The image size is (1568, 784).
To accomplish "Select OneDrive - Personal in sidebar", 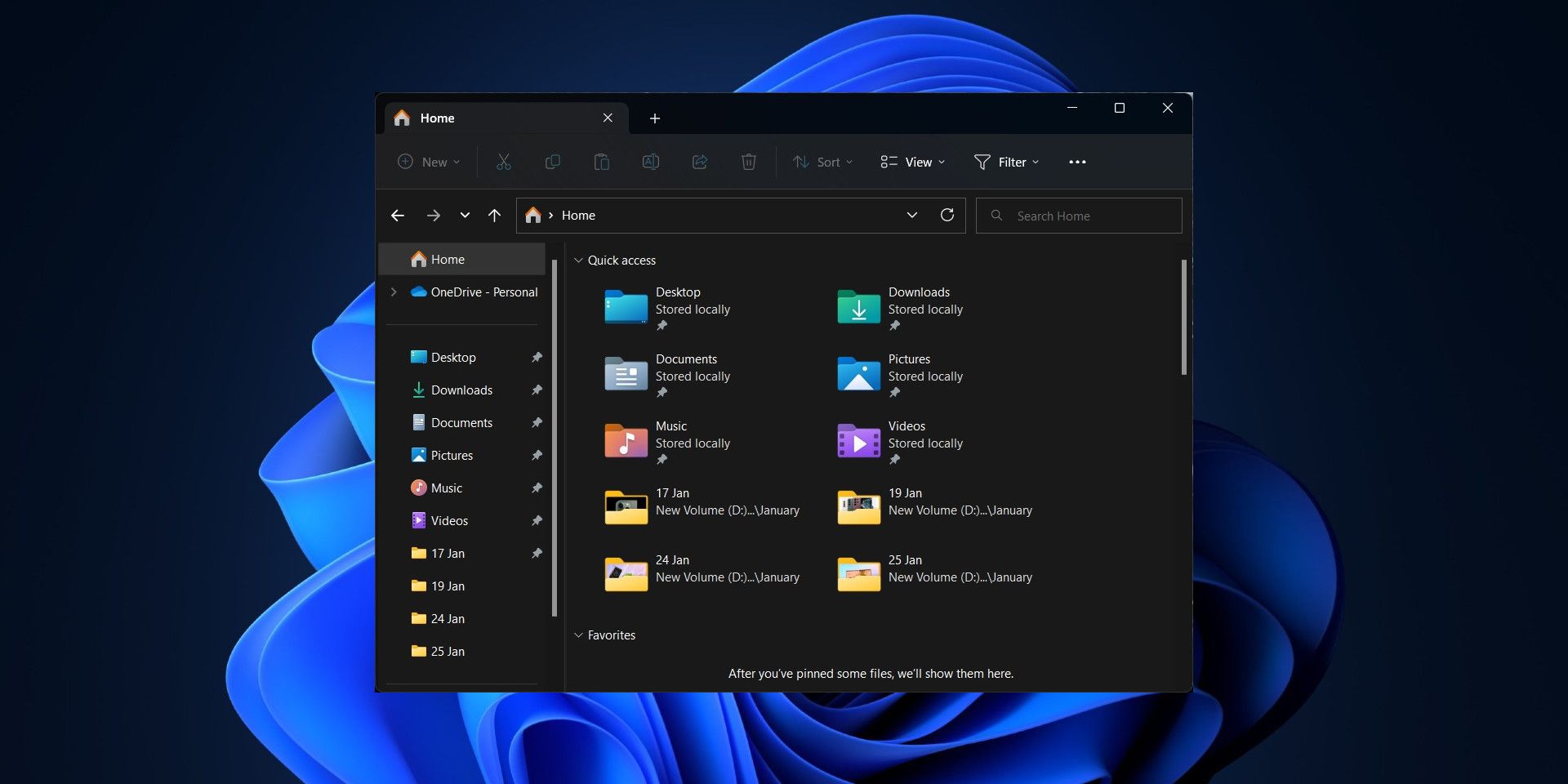I will point(483,292).
